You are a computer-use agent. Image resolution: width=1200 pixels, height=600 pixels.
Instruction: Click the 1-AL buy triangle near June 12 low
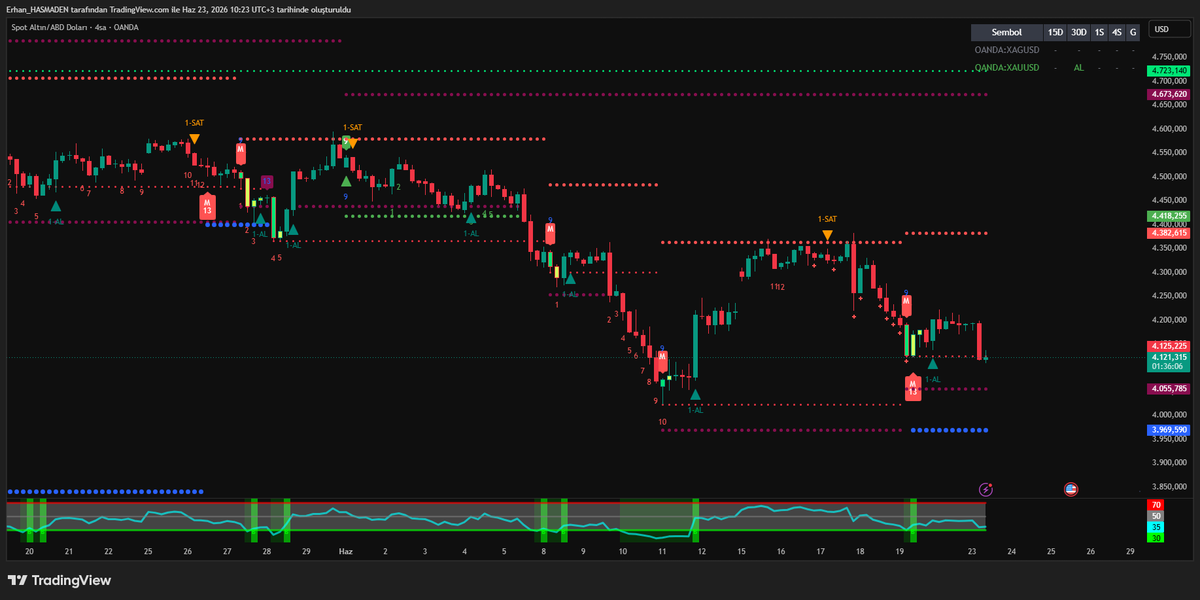695,395
